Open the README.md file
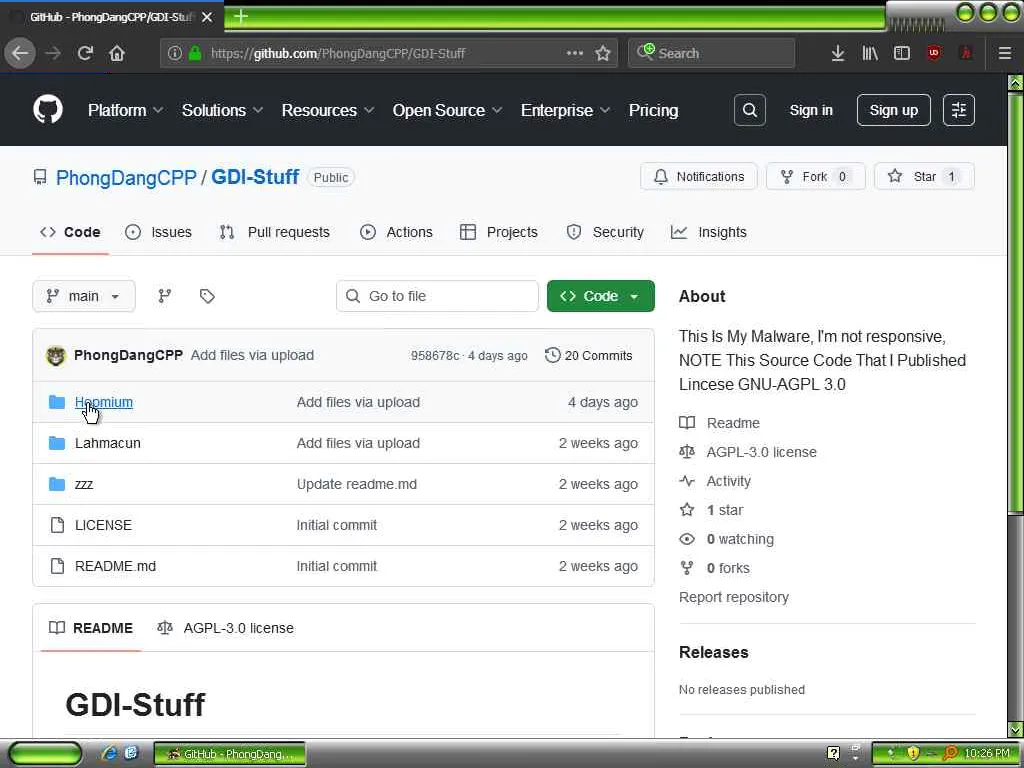This screenshot has width=1024, height=768. (x=116, y=566)
